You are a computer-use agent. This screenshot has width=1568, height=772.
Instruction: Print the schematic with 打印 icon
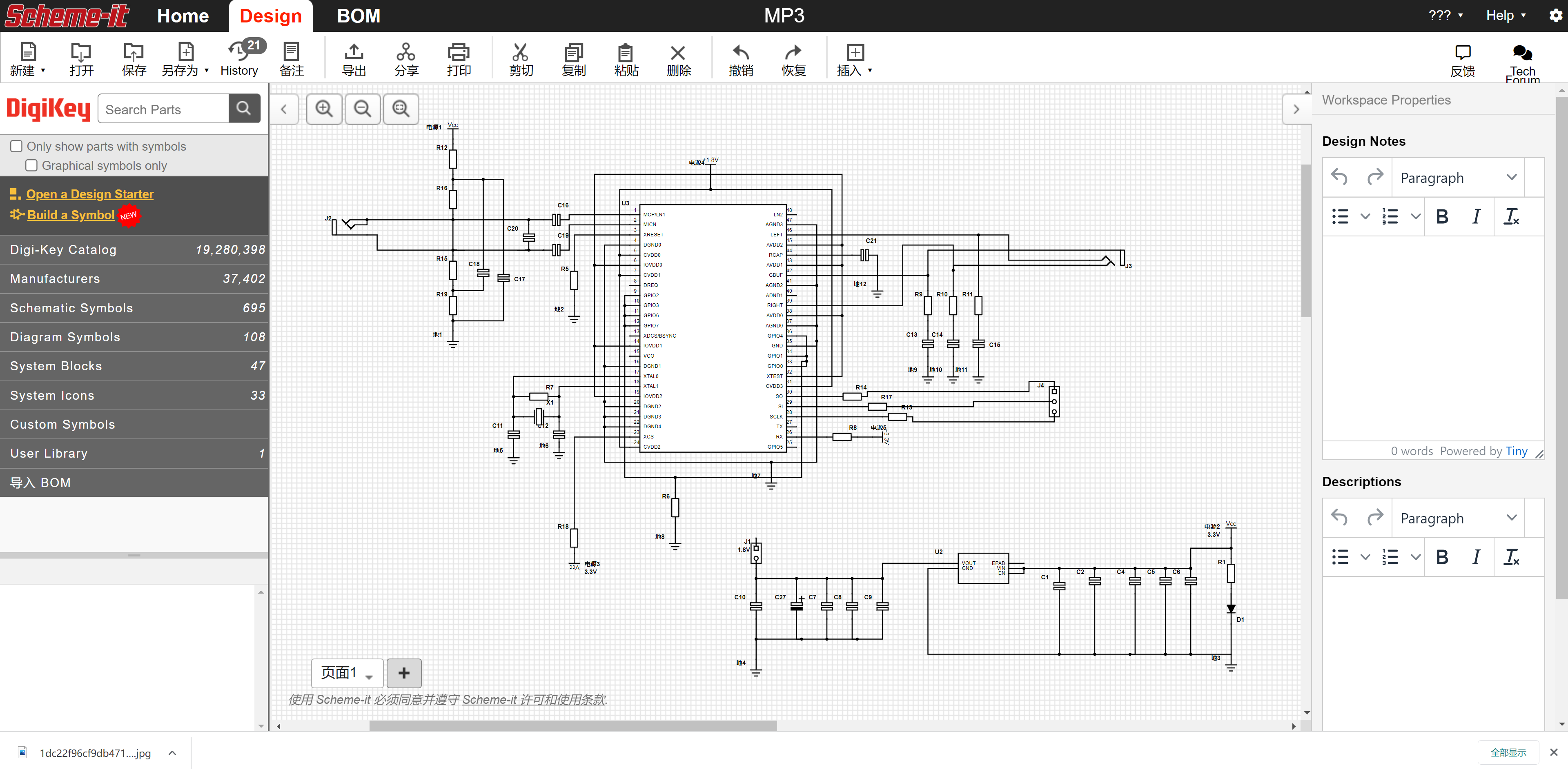click(x=458, y=52)
